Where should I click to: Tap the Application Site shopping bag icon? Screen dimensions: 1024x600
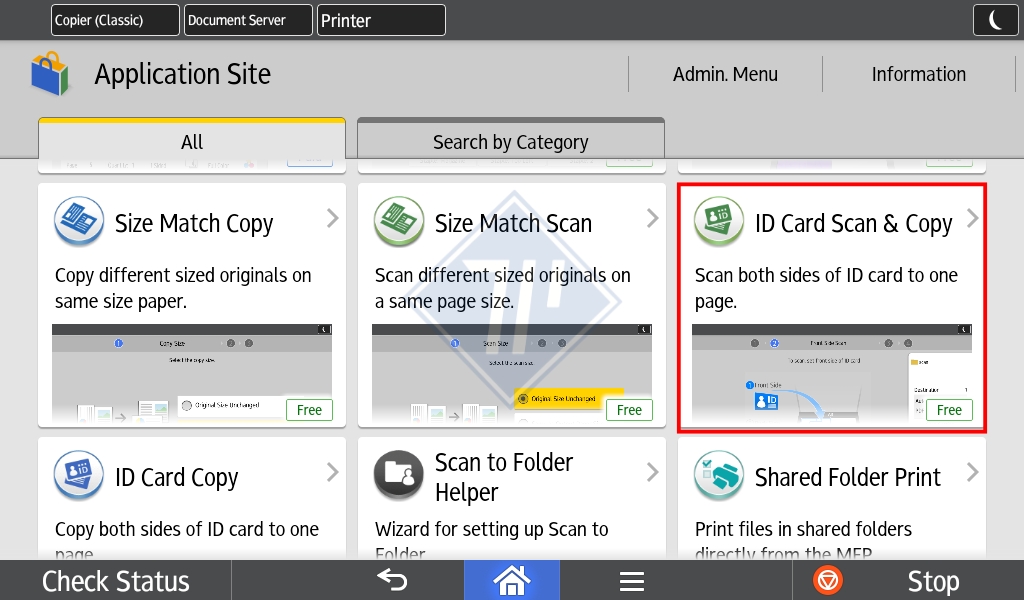tap(51, 75)
